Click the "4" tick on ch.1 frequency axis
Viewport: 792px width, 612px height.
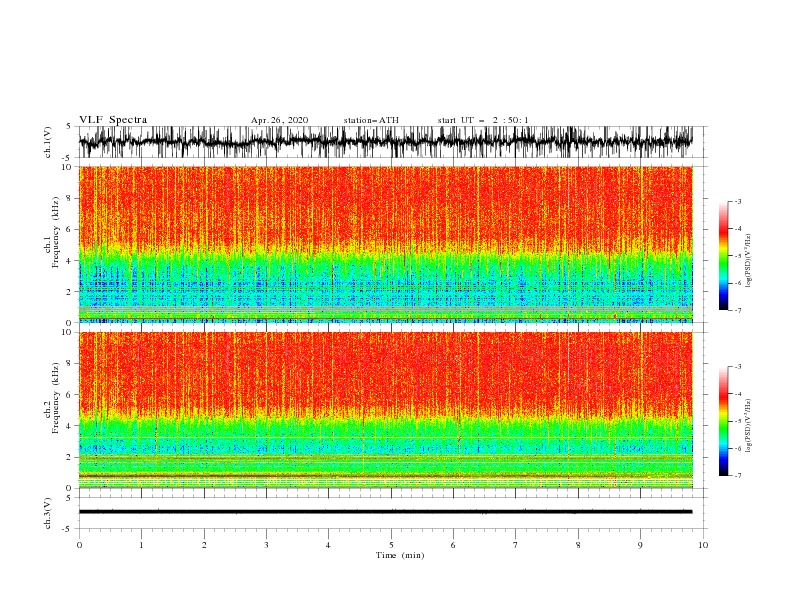[69, 261]
